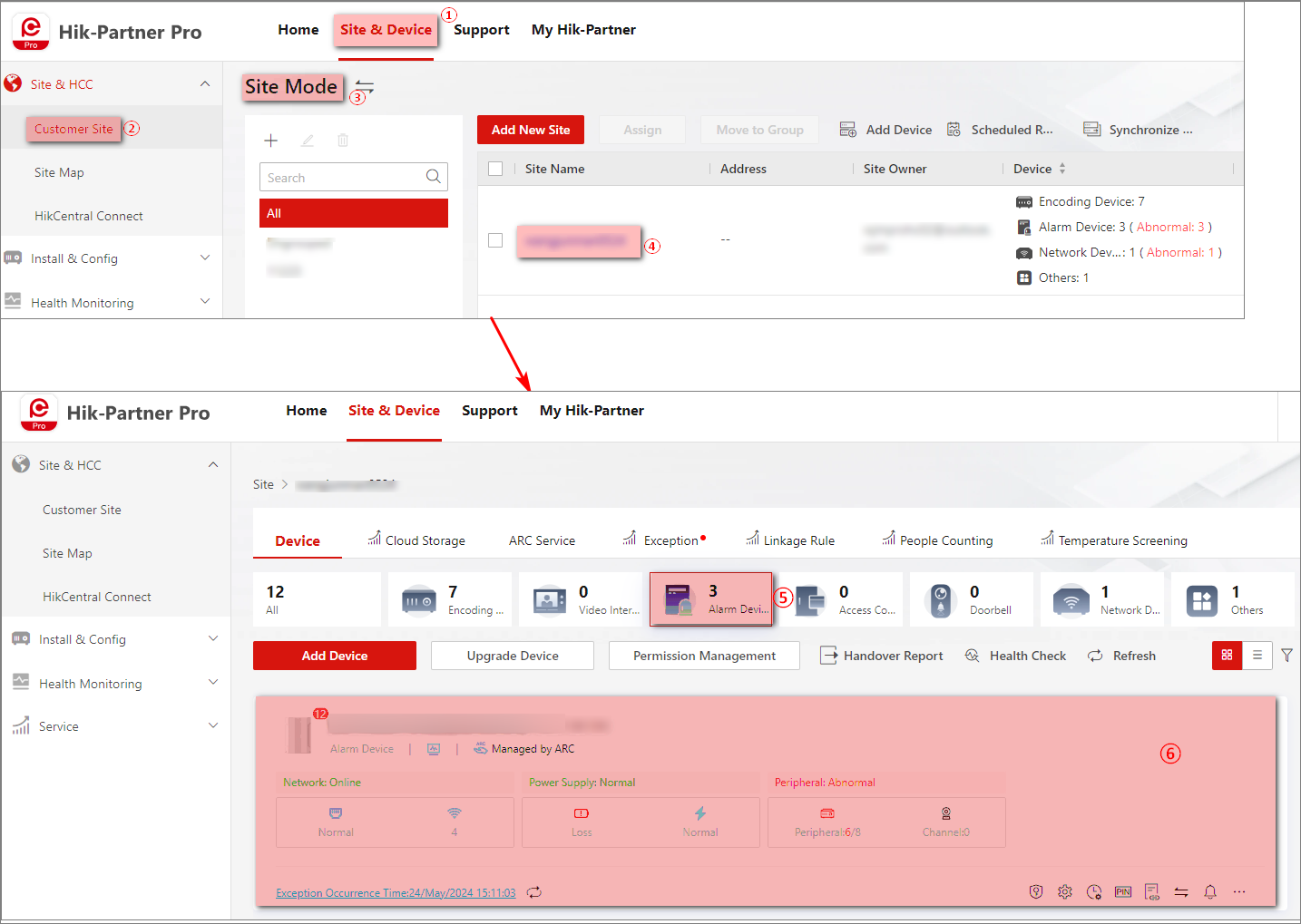Click the document report icon on the device card
The width and height of the screenshot is (1301, 924).
tap(1152, 891)
